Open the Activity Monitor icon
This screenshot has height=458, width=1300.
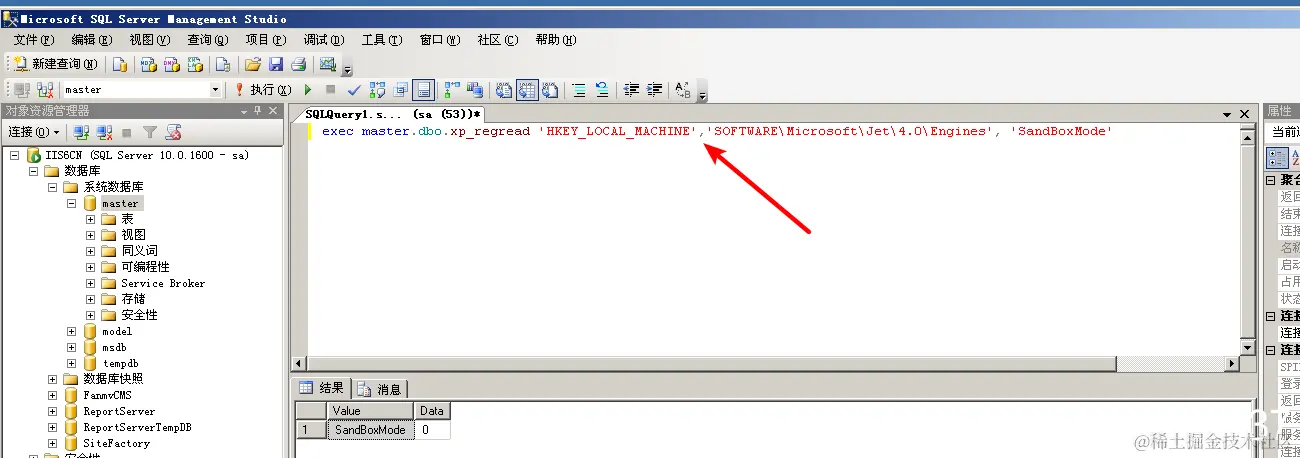point(327,65)
